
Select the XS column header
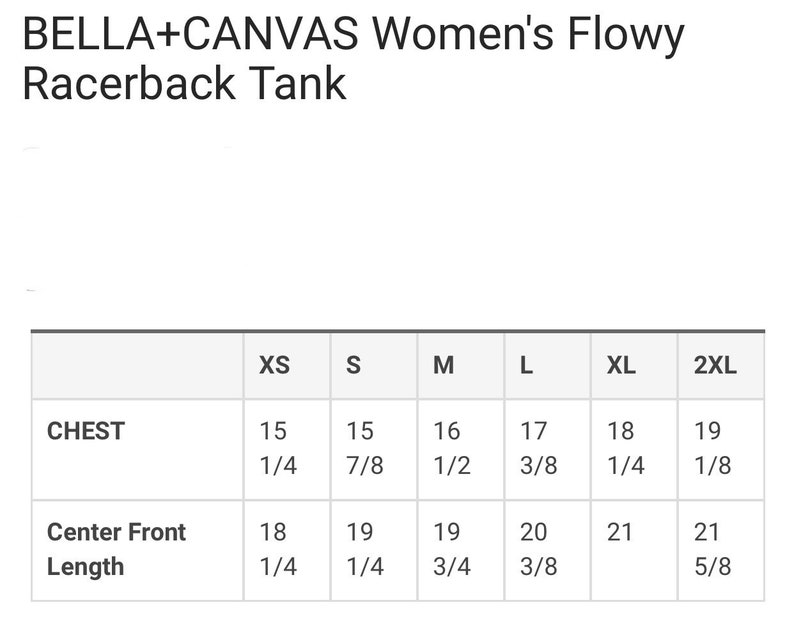pos(274,365)
